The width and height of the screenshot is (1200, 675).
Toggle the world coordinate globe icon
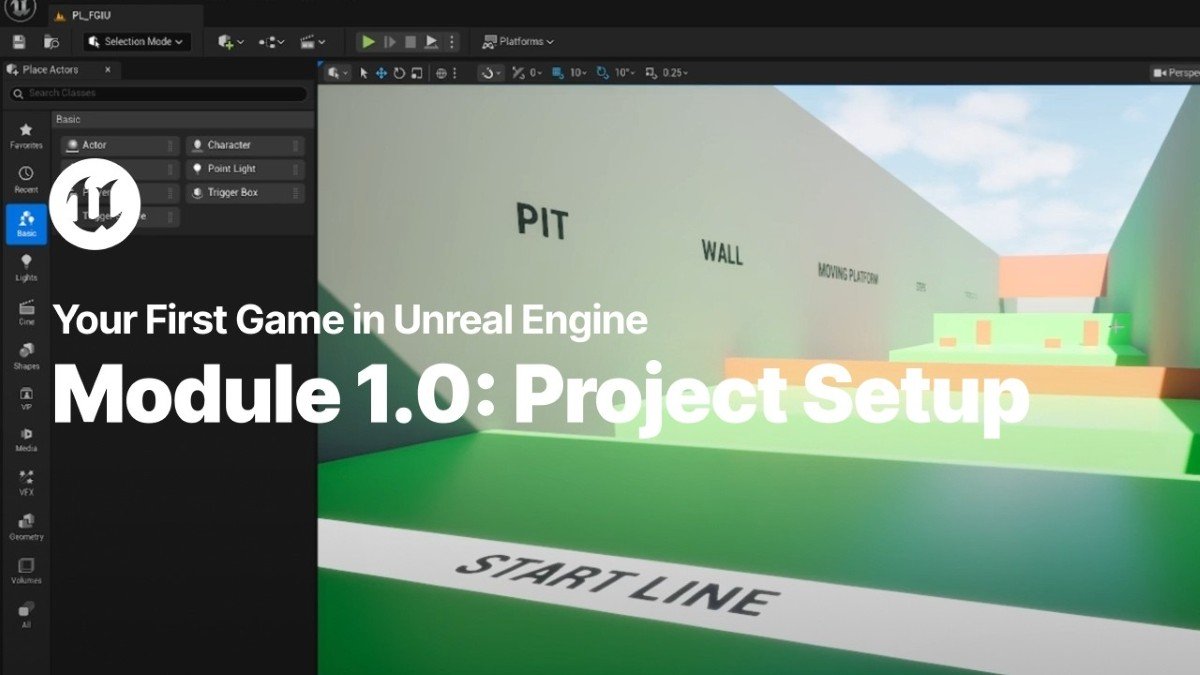coord(441,73)
